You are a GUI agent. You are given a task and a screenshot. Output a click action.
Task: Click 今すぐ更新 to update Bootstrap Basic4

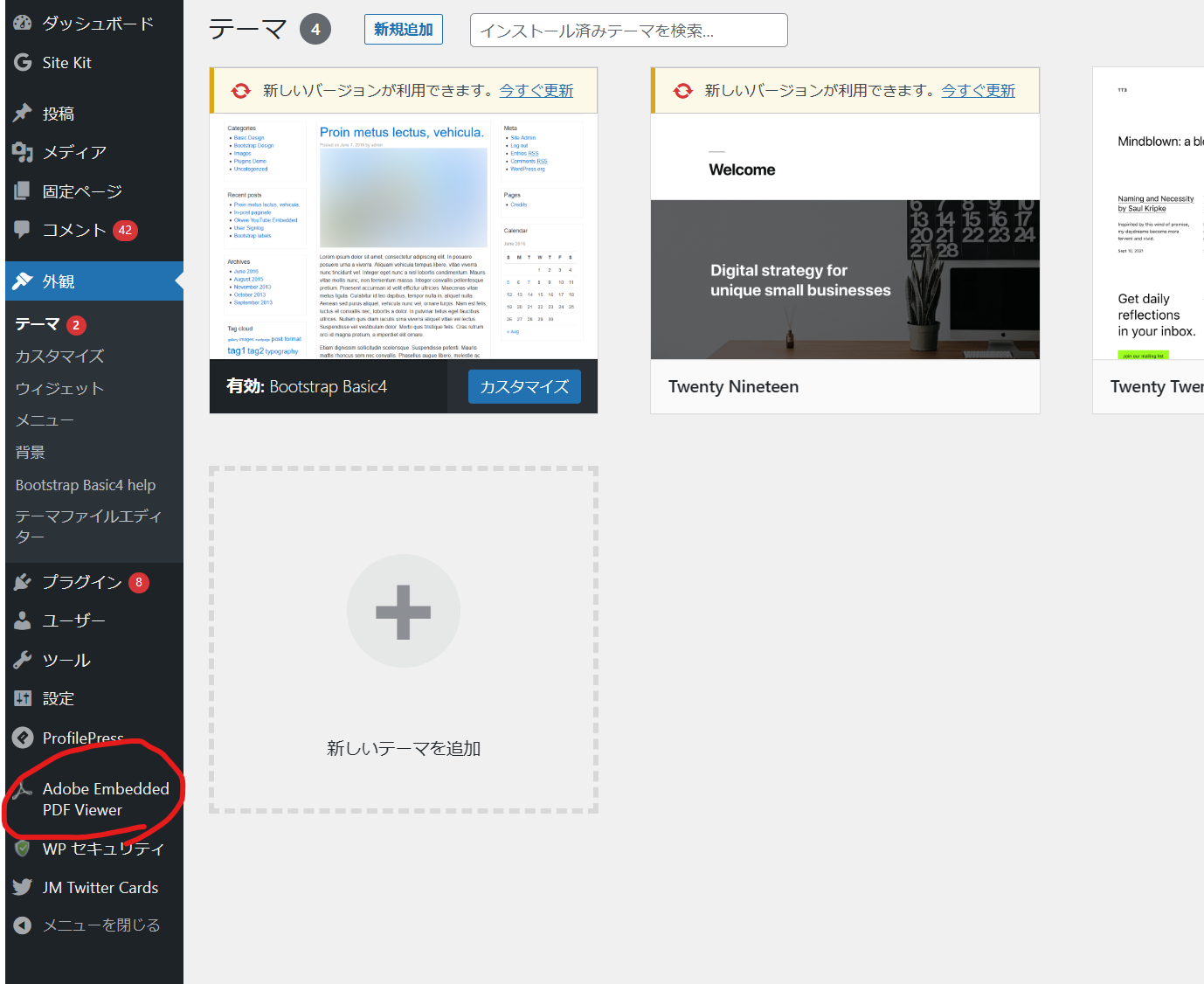coord(536,90)
